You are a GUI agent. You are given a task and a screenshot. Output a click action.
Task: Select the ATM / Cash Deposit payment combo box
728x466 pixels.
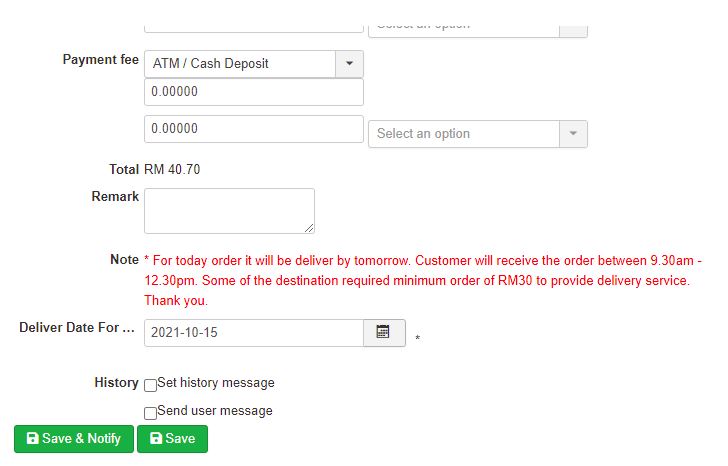240,63
